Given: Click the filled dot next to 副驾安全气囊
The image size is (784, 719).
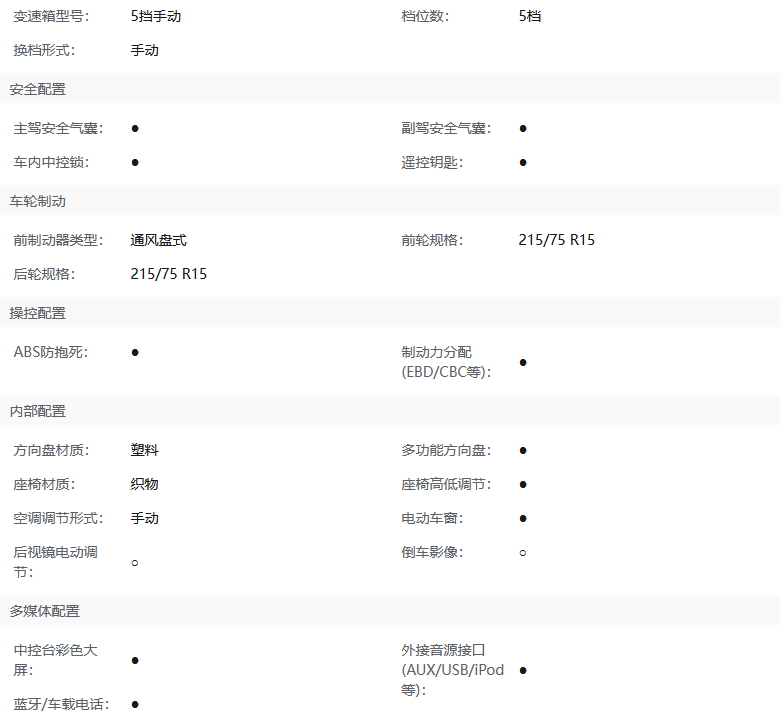Looking at the screenshot, I should tap(523, 128).
